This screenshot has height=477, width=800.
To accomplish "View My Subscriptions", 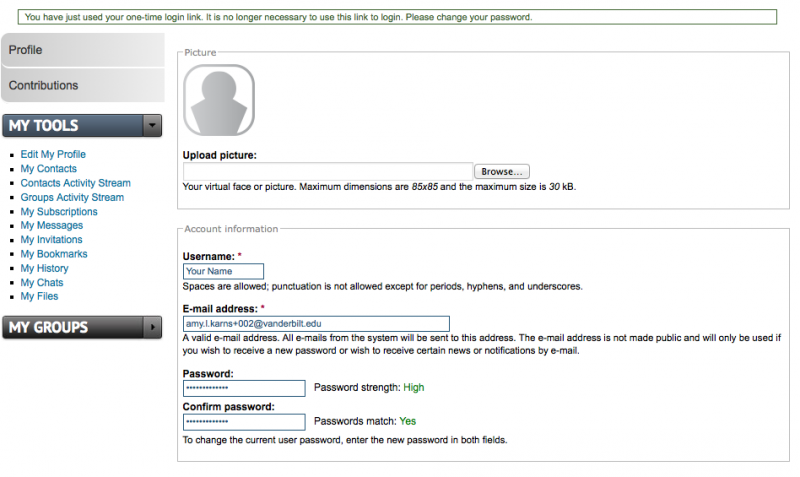I will (59, 212).
